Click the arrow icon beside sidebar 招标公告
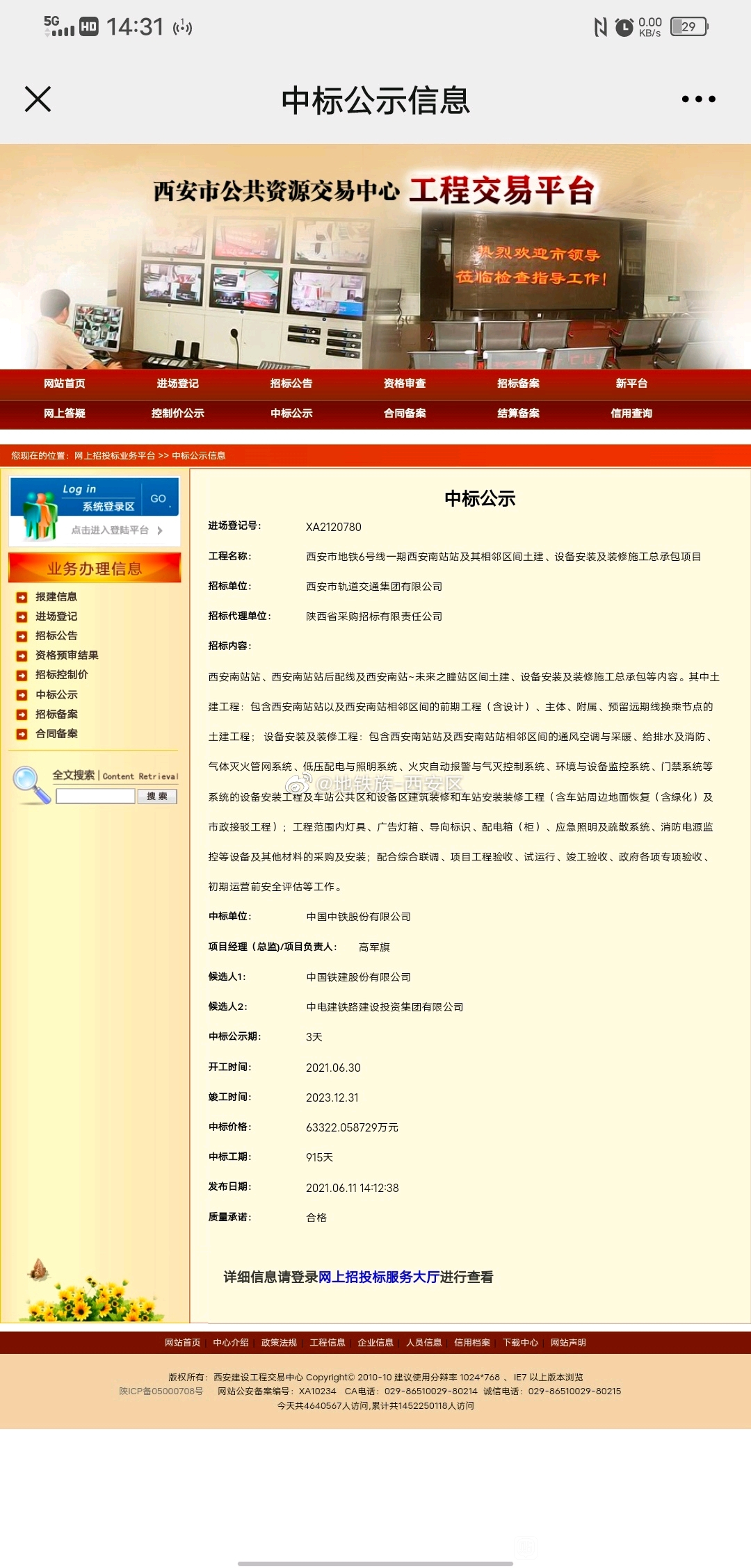Screen dimensions: 751x1568 pos(22,636)
